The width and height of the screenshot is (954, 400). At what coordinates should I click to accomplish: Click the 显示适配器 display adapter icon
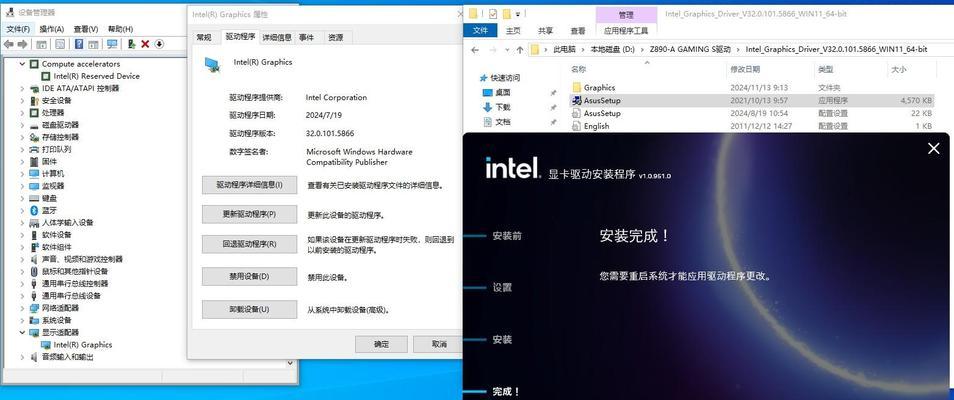coord(35,332)
